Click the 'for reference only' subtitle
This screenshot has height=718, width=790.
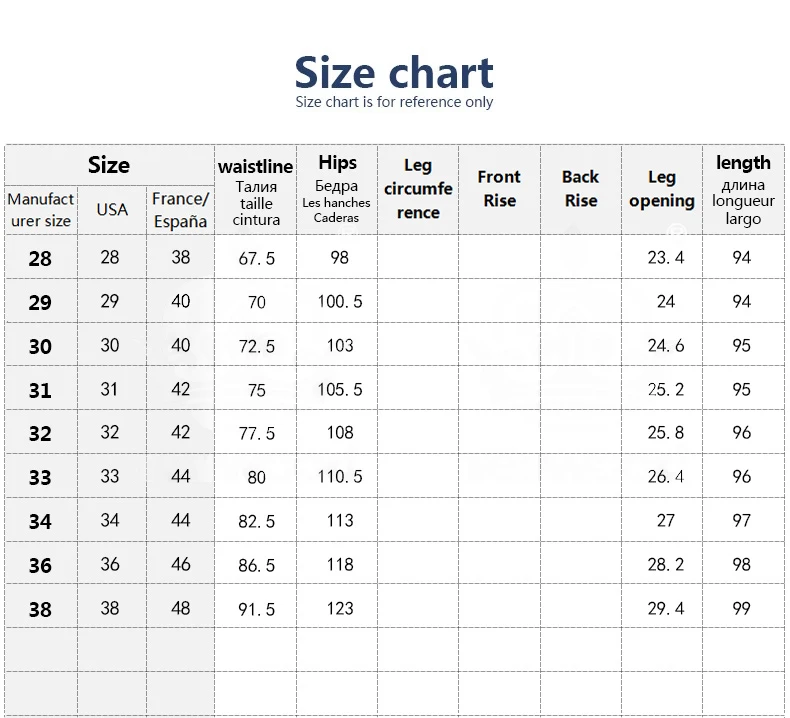tap(393, 102)
